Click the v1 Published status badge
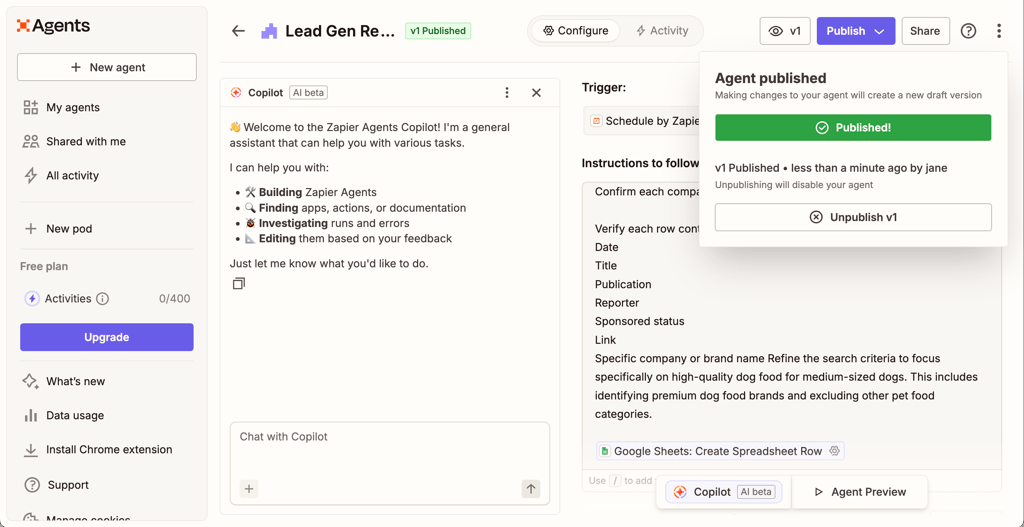 coord(438,31)
